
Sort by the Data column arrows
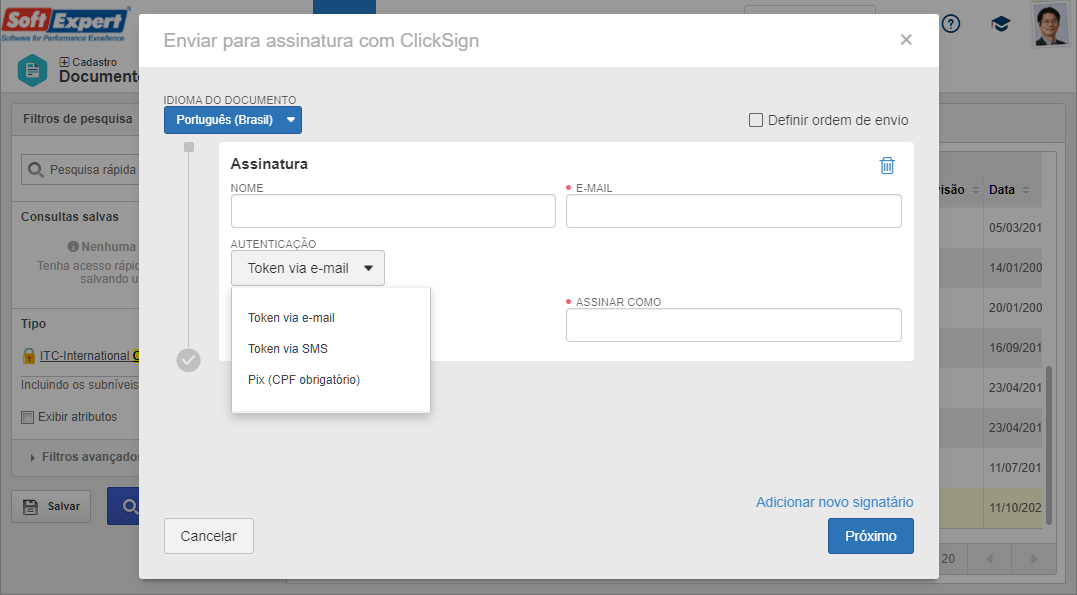click(1025, 190)
